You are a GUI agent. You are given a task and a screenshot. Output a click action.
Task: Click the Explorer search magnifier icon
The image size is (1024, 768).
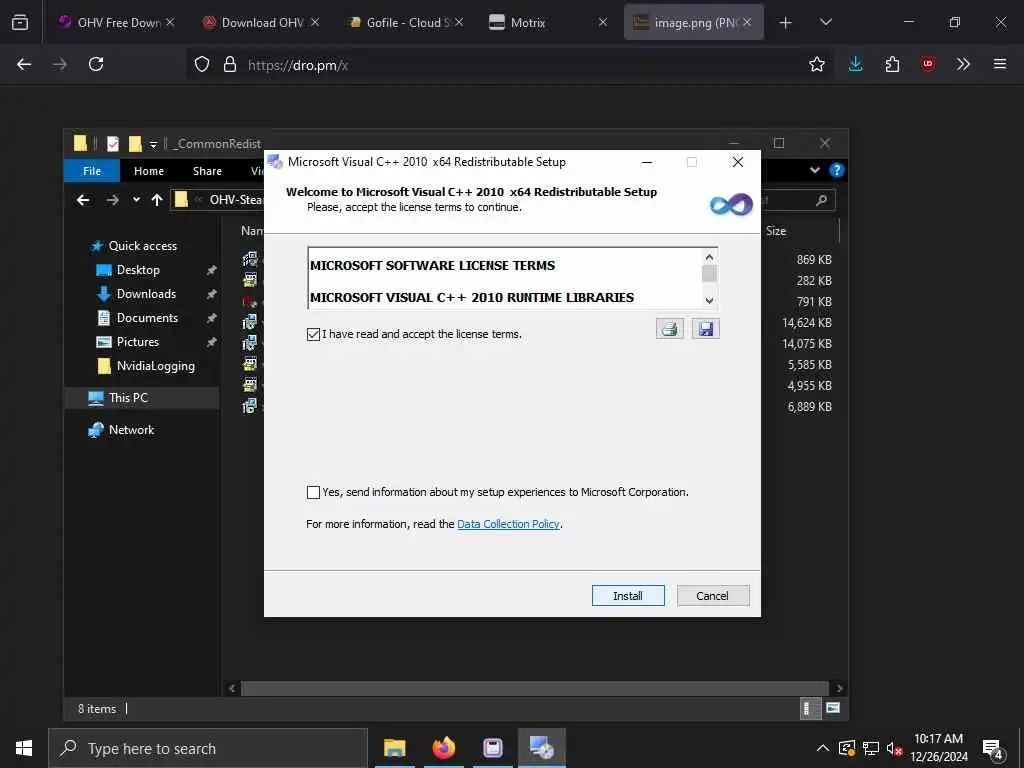point(822,200)
